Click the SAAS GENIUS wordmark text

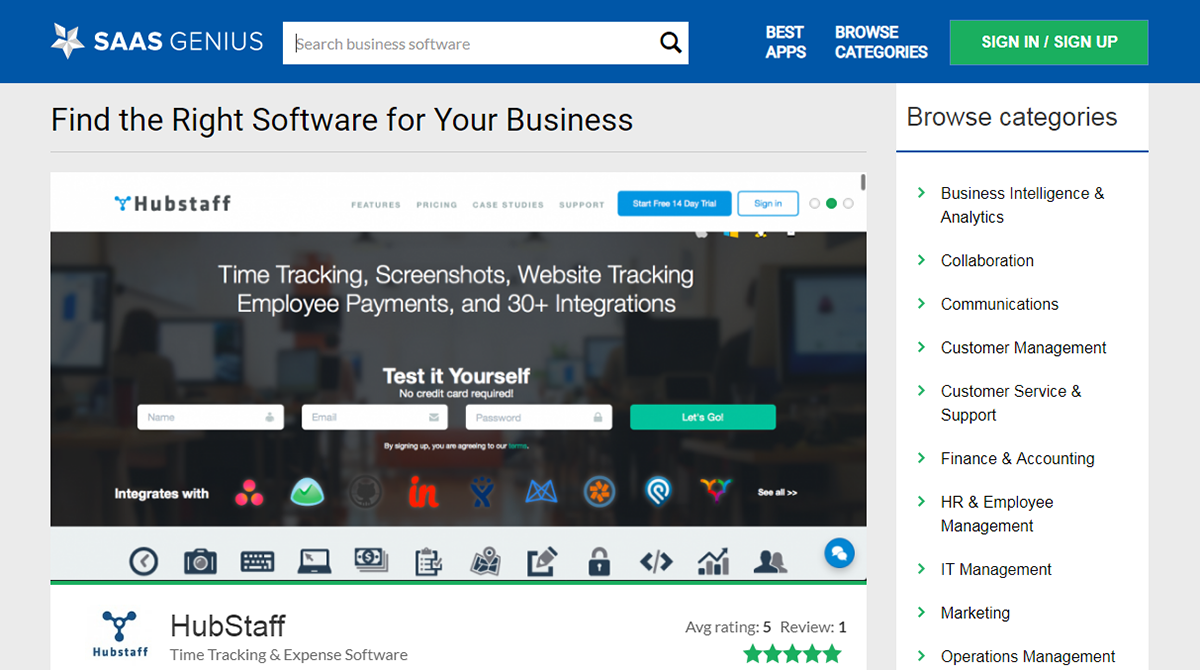coord(178,41)
